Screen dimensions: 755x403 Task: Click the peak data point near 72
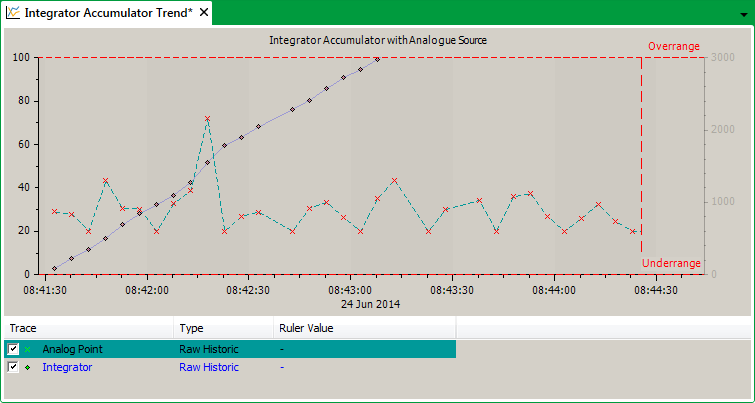207,119
